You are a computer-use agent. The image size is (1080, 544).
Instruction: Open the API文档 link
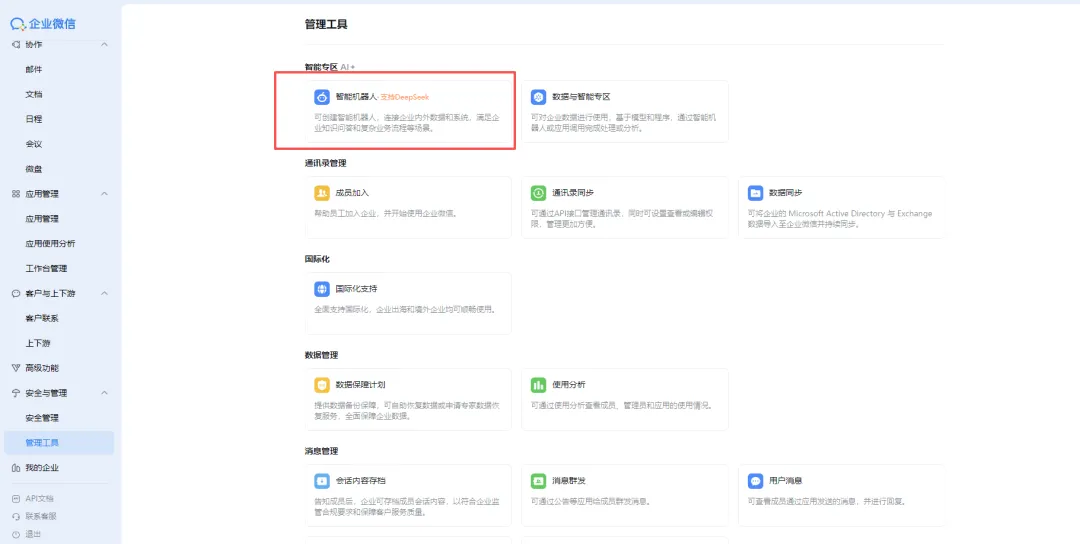39,499
